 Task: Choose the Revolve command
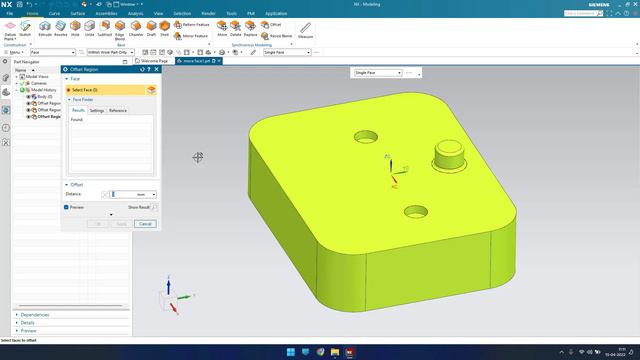[60, 29]
